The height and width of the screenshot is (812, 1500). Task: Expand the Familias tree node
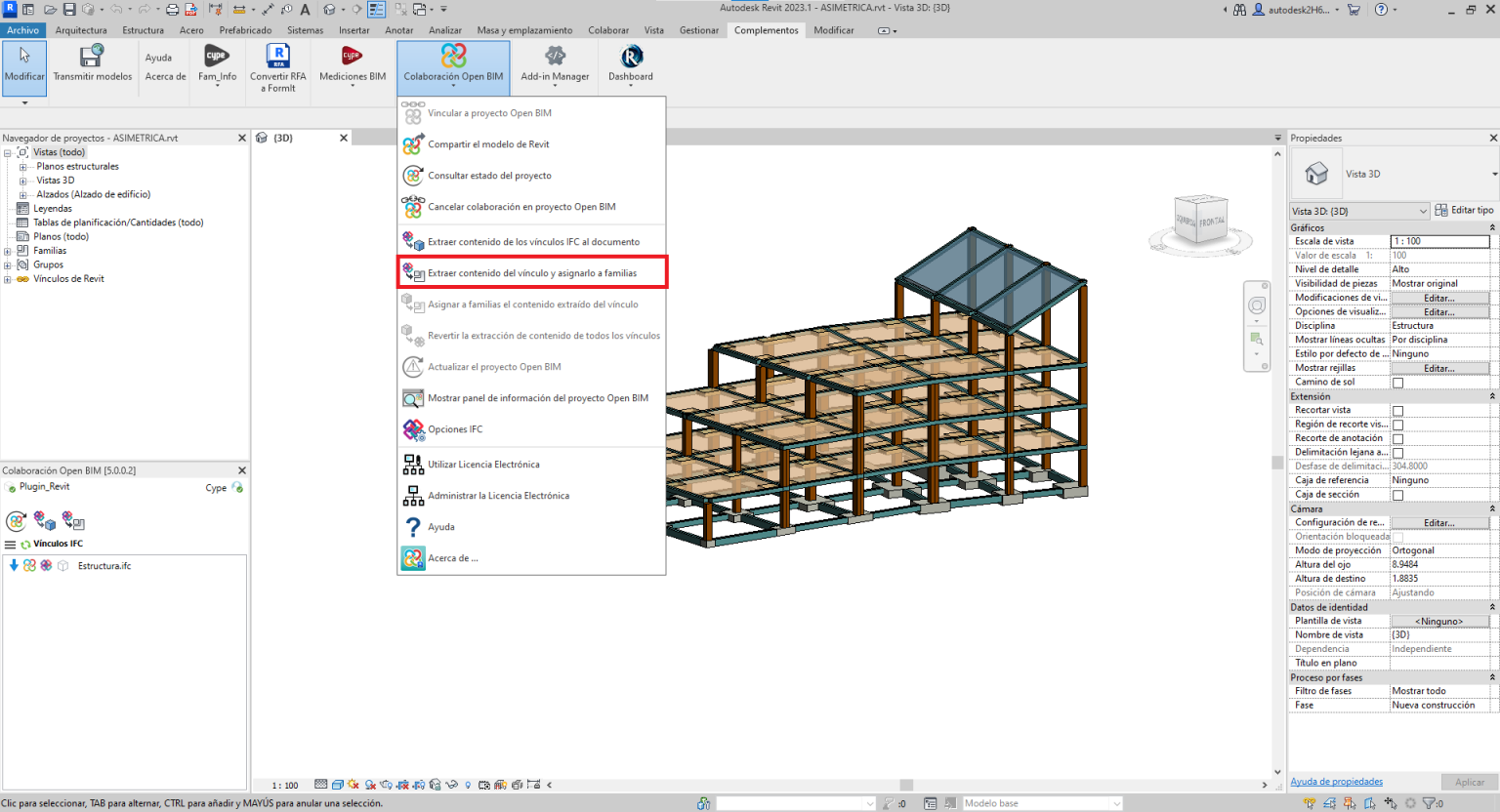(x=8, y=251)
